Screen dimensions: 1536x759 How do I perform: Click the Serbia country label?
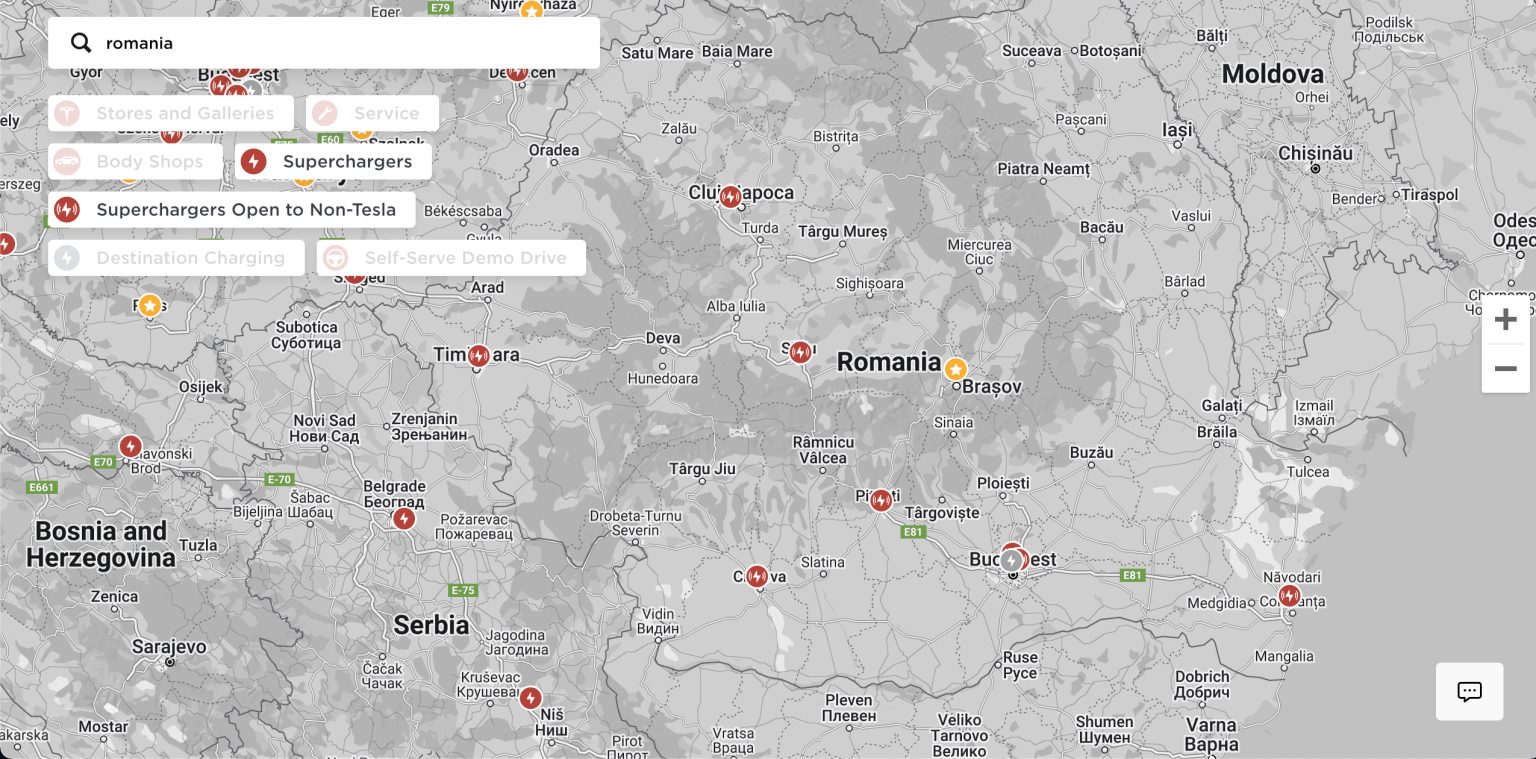pyautogui.click(x=431, y=625)
